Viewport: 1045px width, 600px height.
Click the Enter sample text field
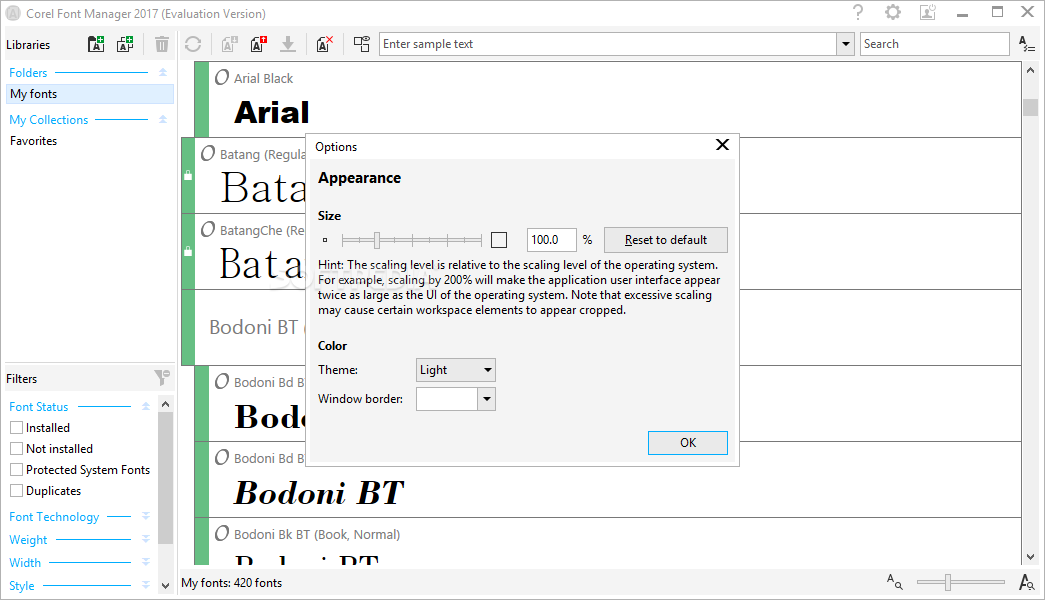[608, 44]
